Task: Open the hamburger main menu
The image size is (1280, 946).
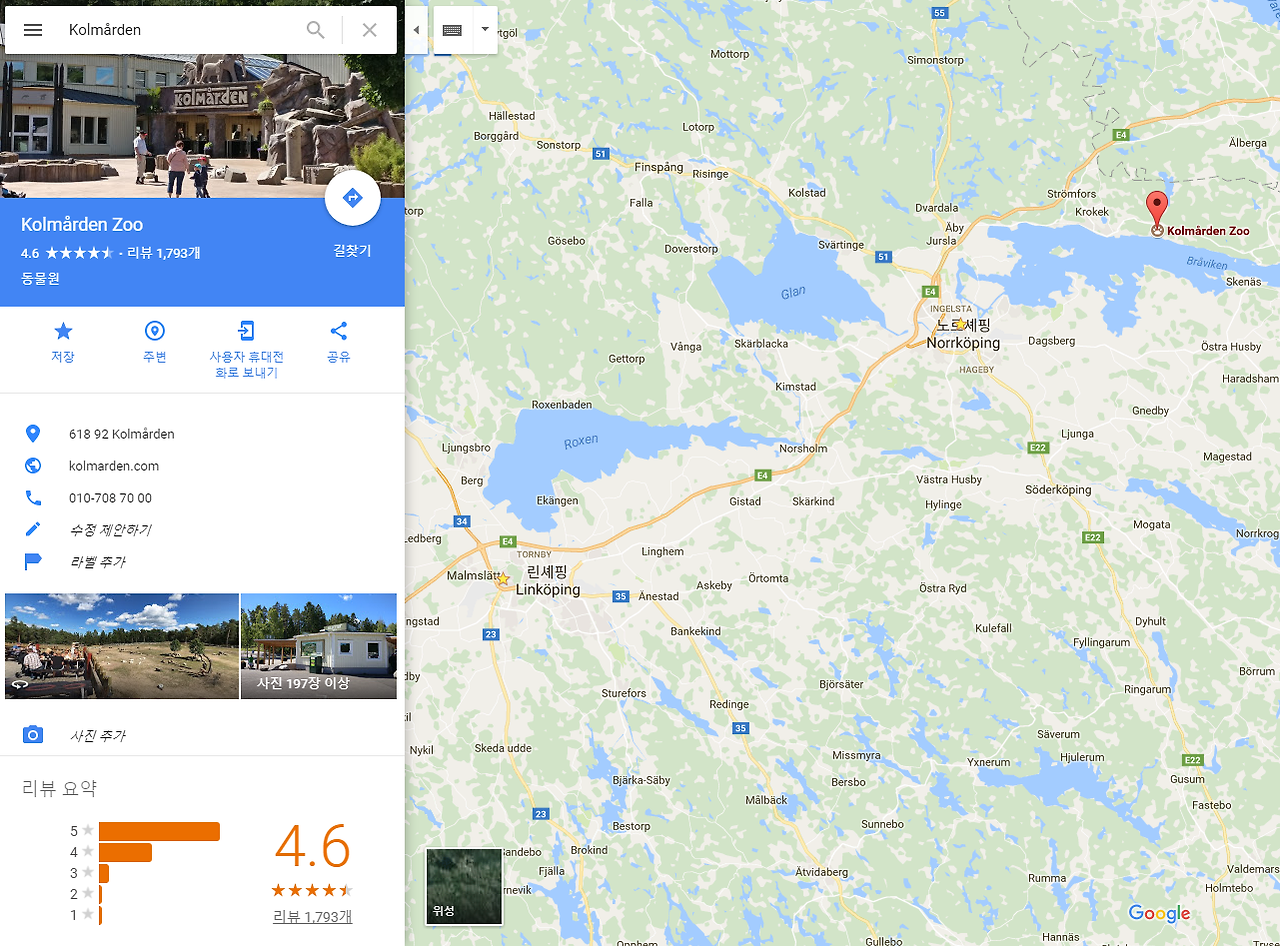Action: 33,30
